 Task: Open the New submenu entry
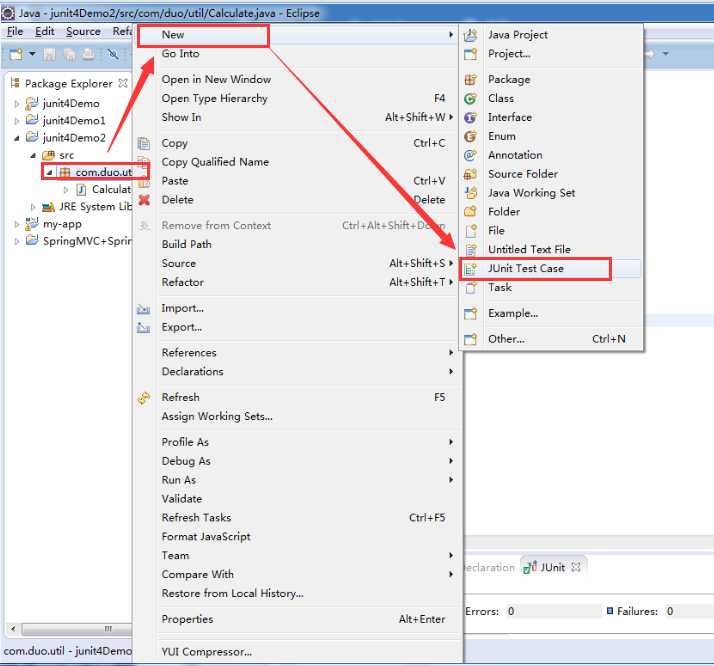click(x=296, y=35)
